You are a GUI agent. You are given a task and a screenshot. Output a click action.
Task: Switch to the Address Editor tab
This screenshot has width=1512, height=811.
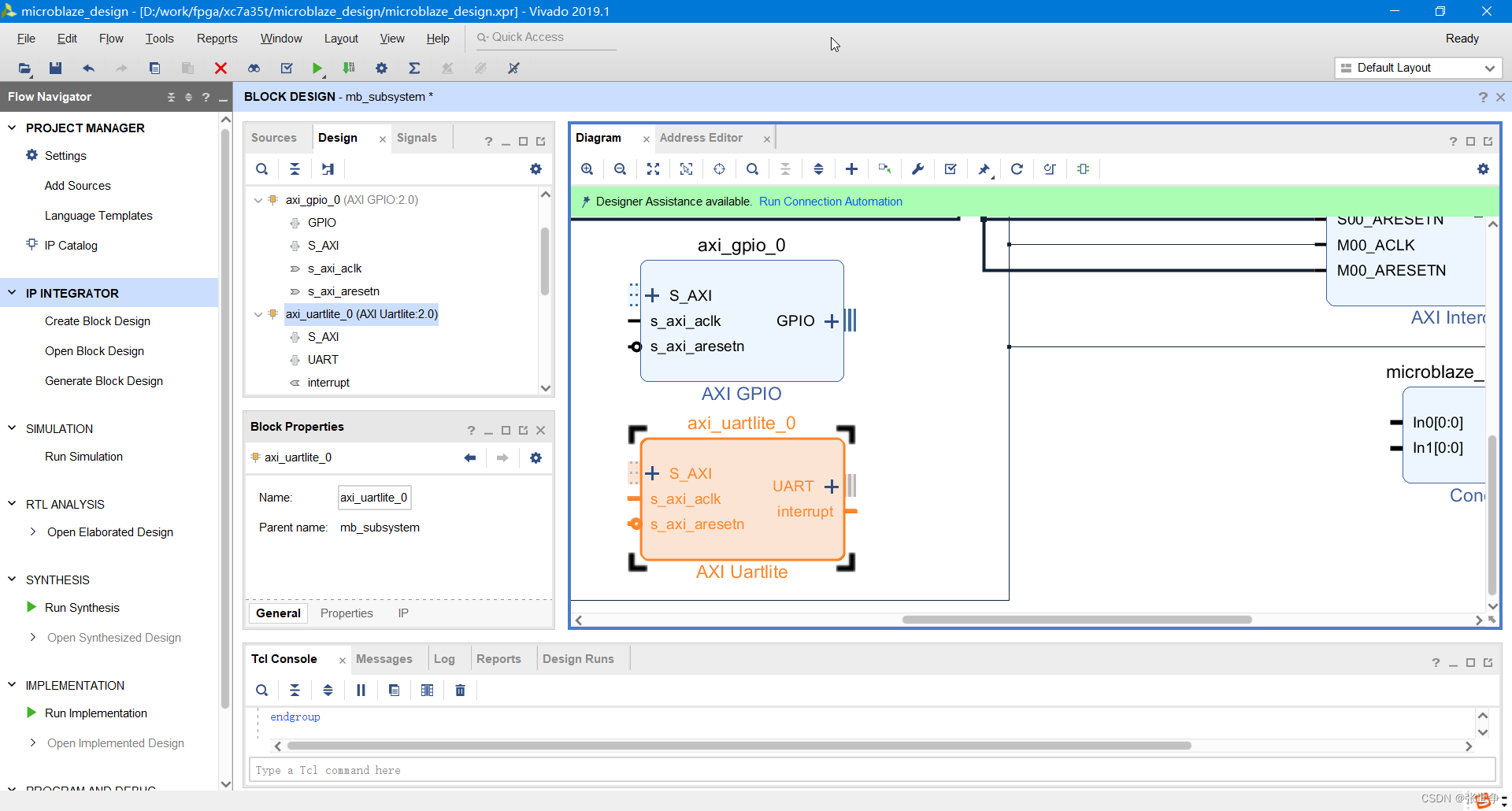coord(701,138)
